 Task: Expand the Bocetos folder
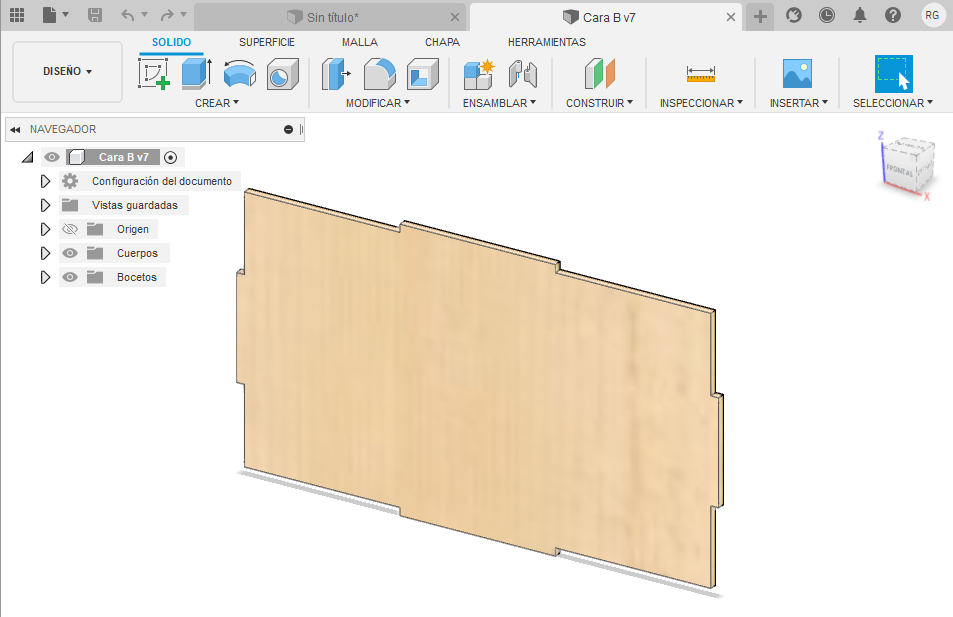click(45, 277)
